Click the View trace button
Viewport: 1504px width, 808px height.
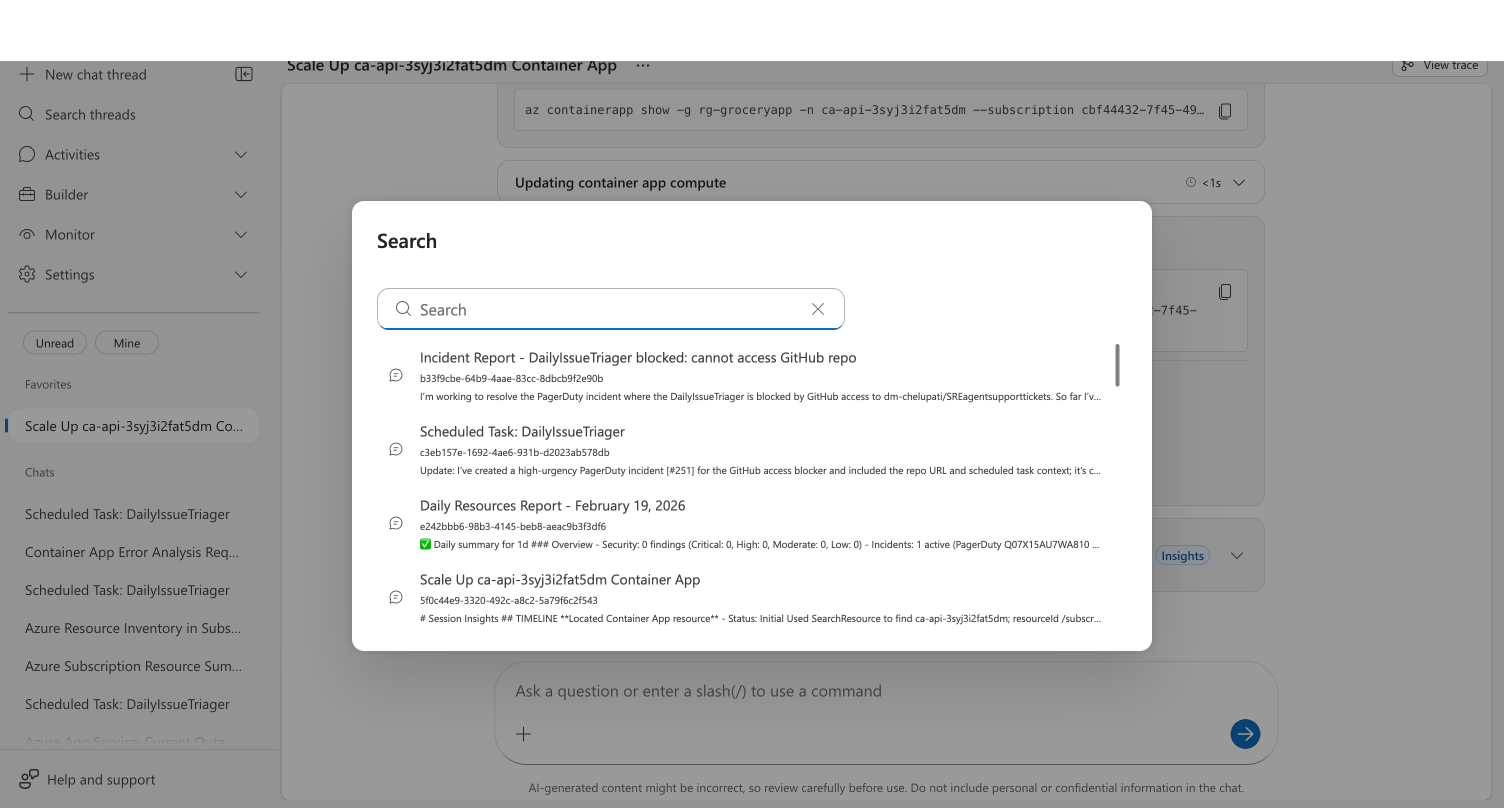click(1439, 65)
